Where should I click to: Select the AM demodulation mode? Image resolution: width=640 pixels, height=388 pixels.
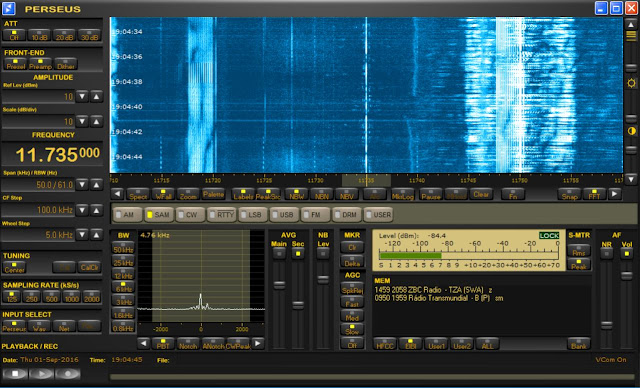(127, 215)
